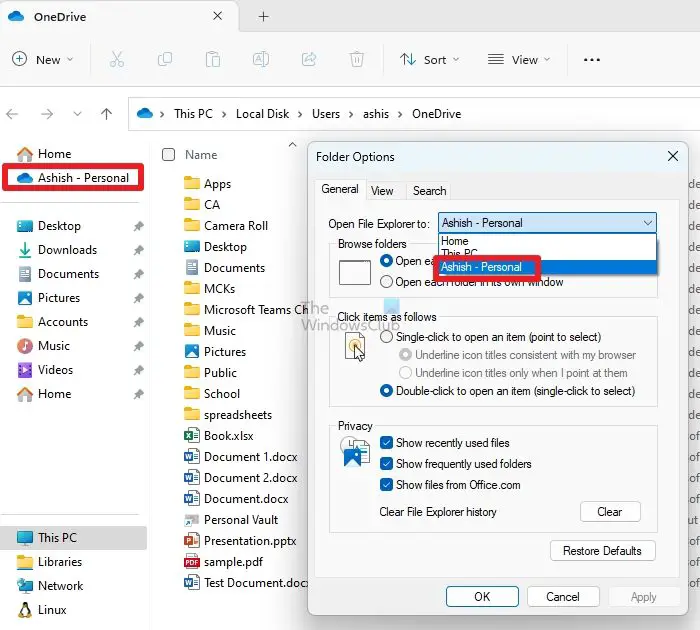Sort files by Name column header
Viewport: 700px width, 630px height.
click(201, 155)
